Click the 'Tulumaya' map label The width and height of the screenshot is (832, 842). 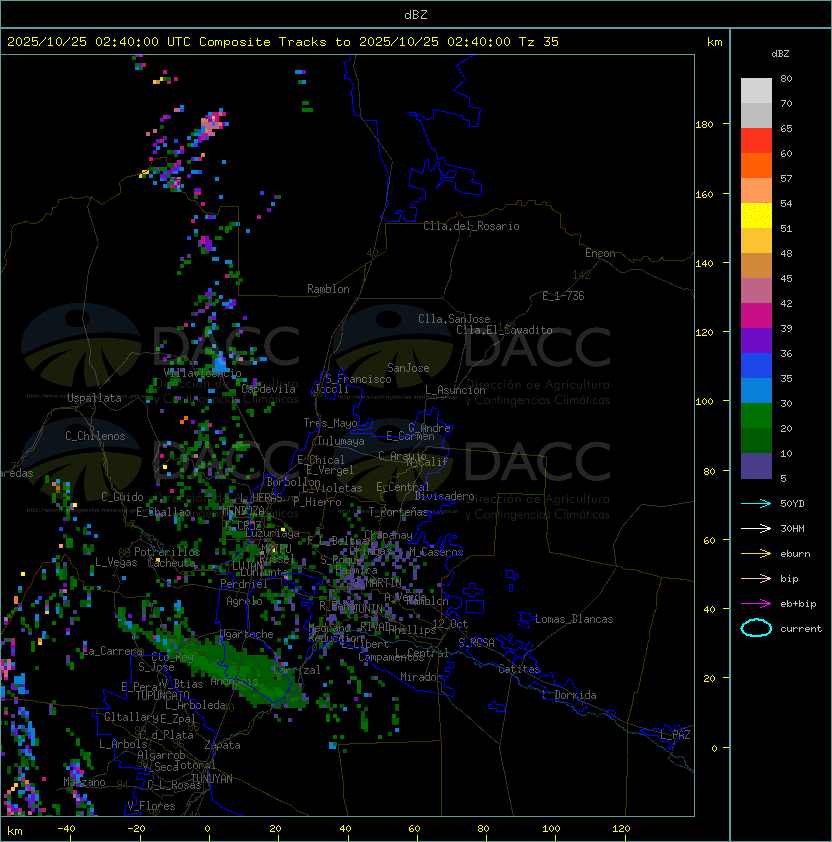(x=341, y=441)
